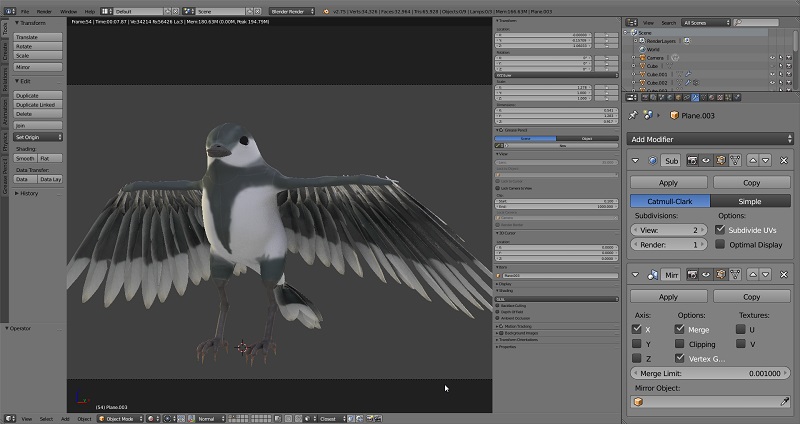Select the Simple subdivision type
800x424 pixels.
750,201
